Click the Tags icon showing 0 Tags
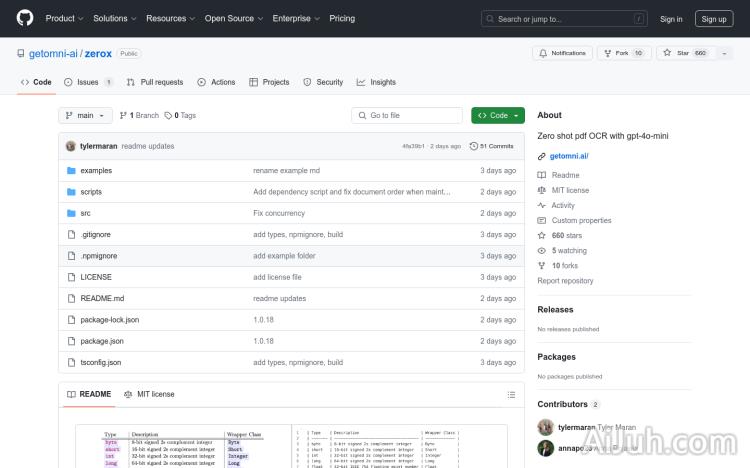Viewport: 750px width, 468px height. [169, 116]
